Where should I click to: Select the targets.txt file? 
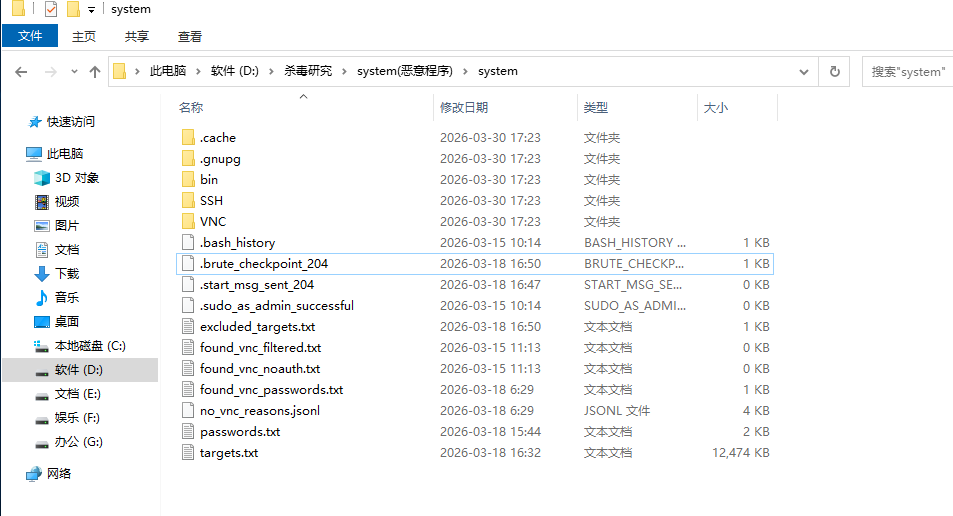point(229,453)
